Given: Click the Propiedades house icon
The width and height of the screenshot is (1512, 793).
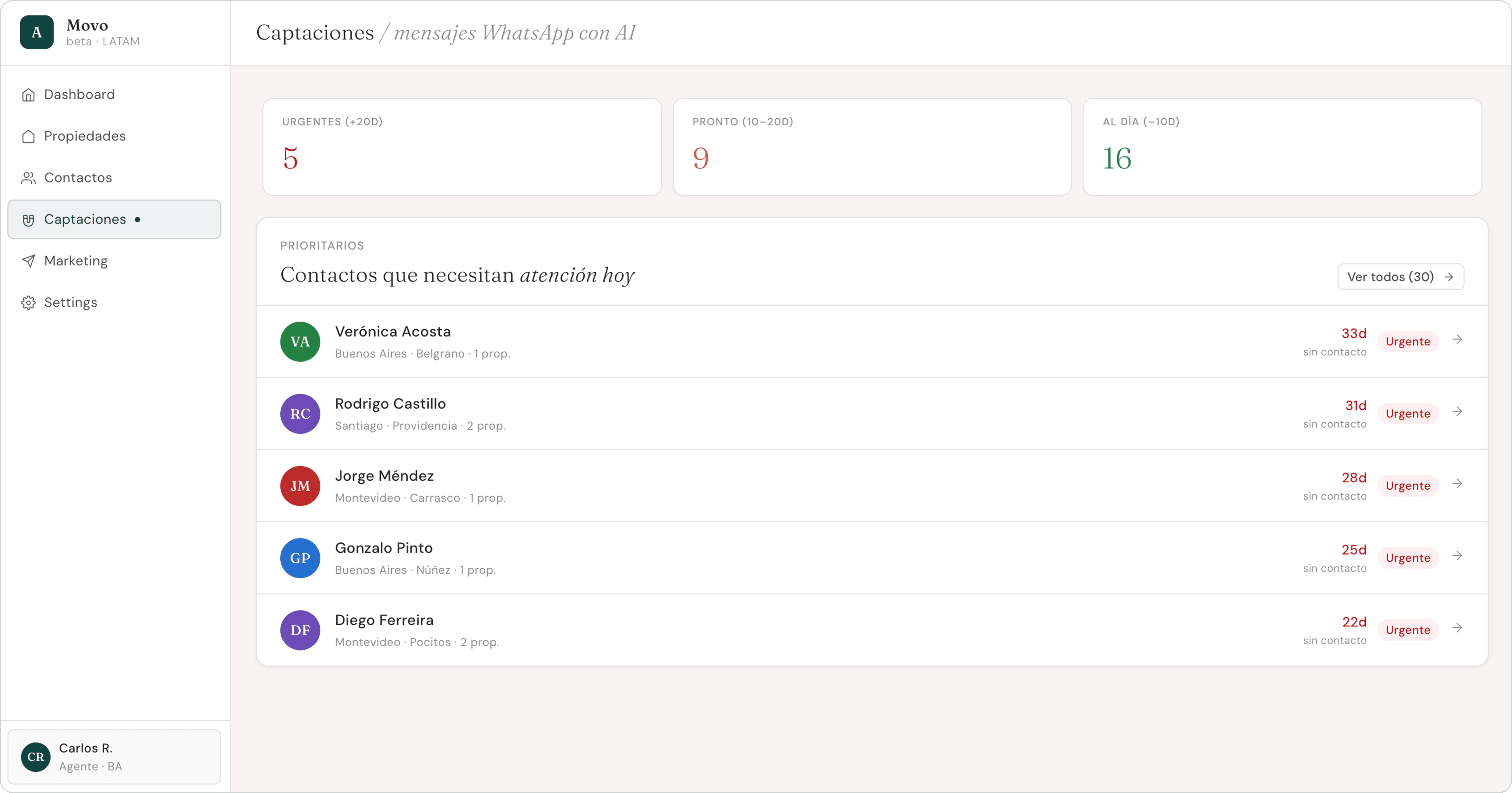Looking at the screenshot, I should pos(28,136).
